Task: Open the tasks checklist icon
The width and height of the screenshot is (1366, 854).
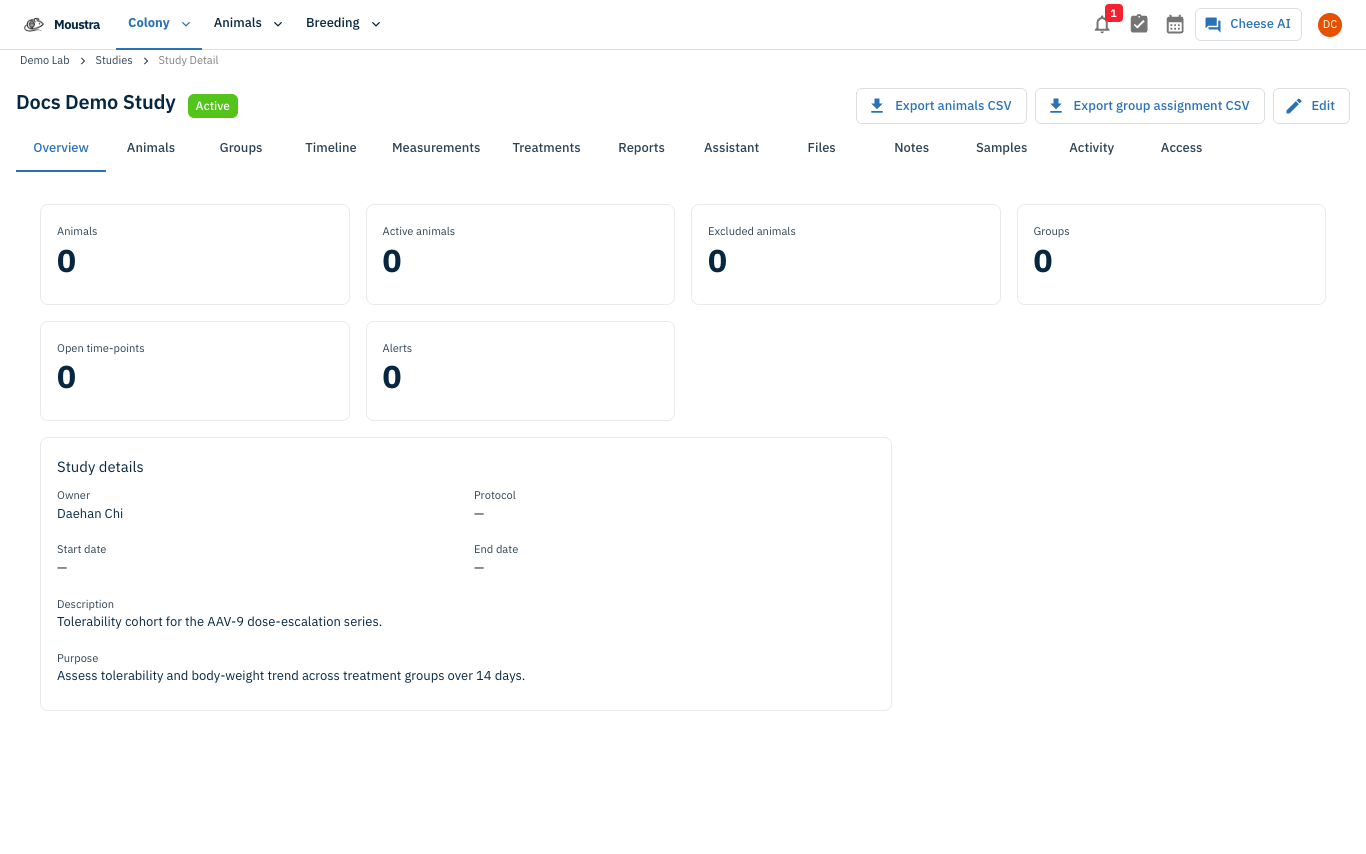Action: tap(1139, 24)
